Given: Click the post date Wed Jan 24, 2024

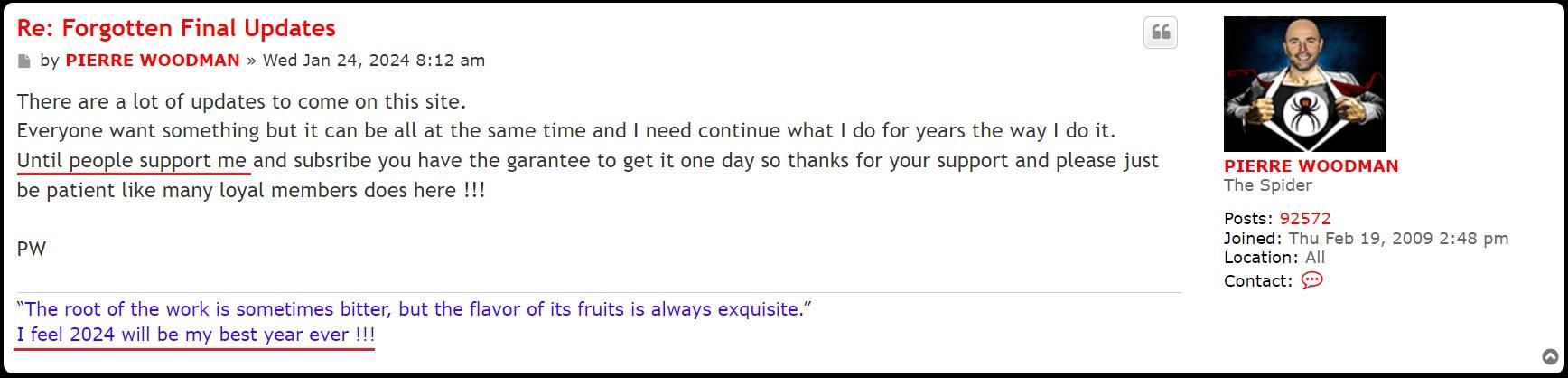Looking at the screenshot, I should (x=373, y=61).
